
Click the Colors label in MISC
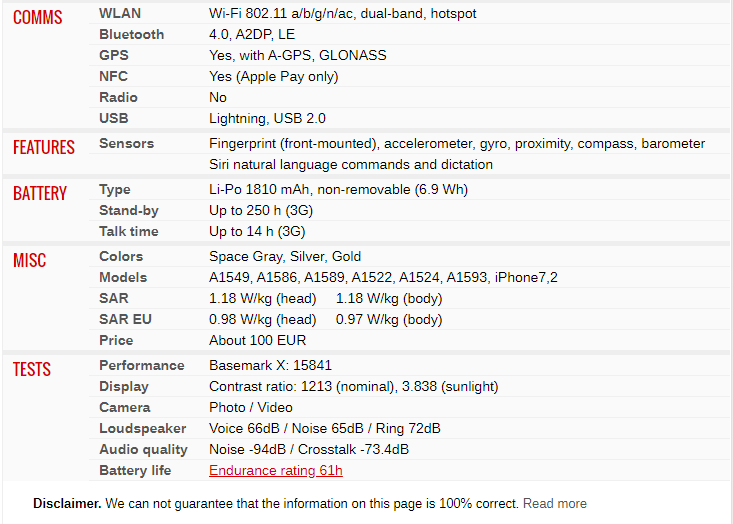tap(121, 257)
